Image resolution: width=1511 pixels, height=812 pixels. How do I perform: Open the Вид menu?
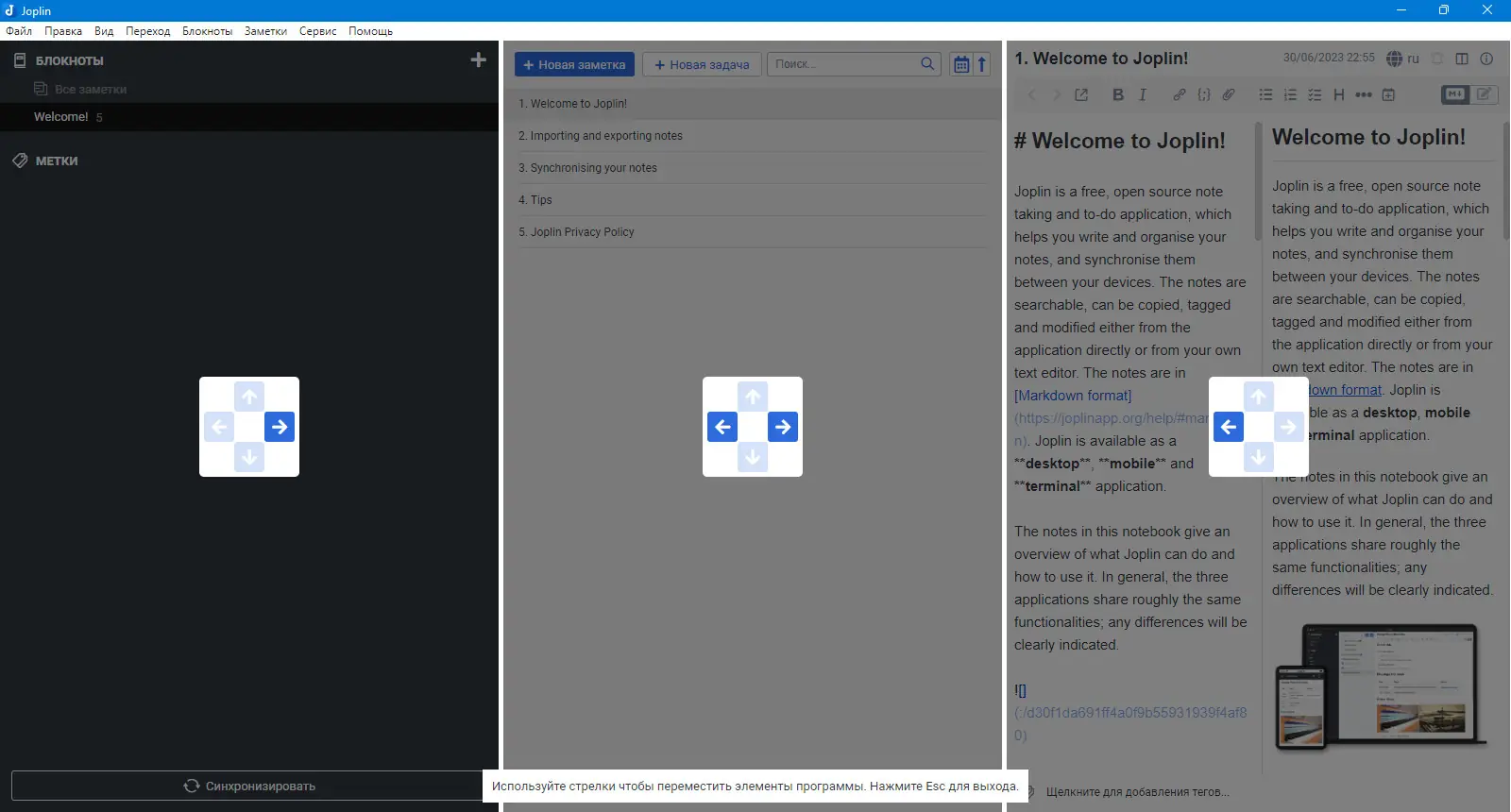coord(104,31)
